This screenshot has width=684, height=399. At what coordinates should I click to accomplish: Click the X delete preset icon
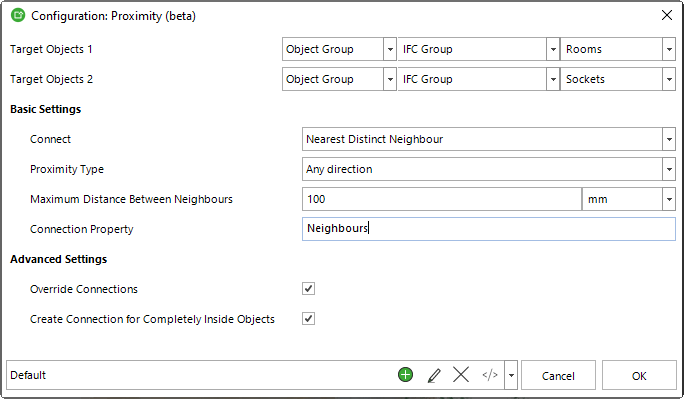(x=461, y=375)
